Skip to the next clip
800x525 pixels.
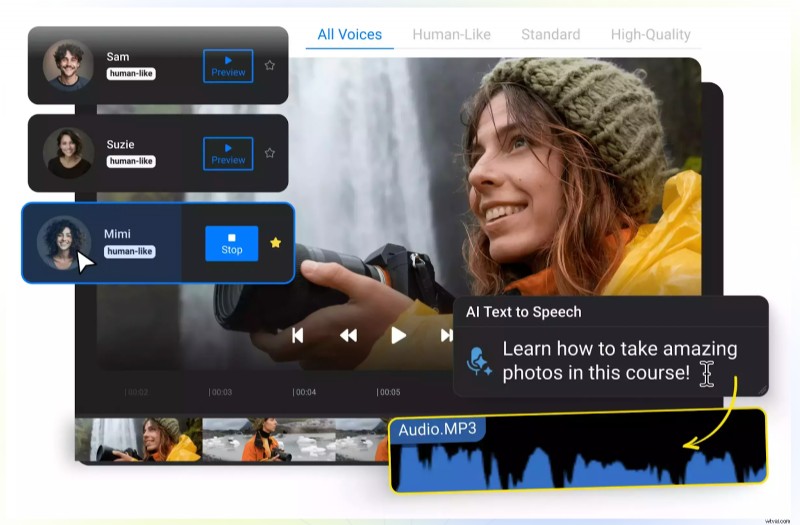446,335
